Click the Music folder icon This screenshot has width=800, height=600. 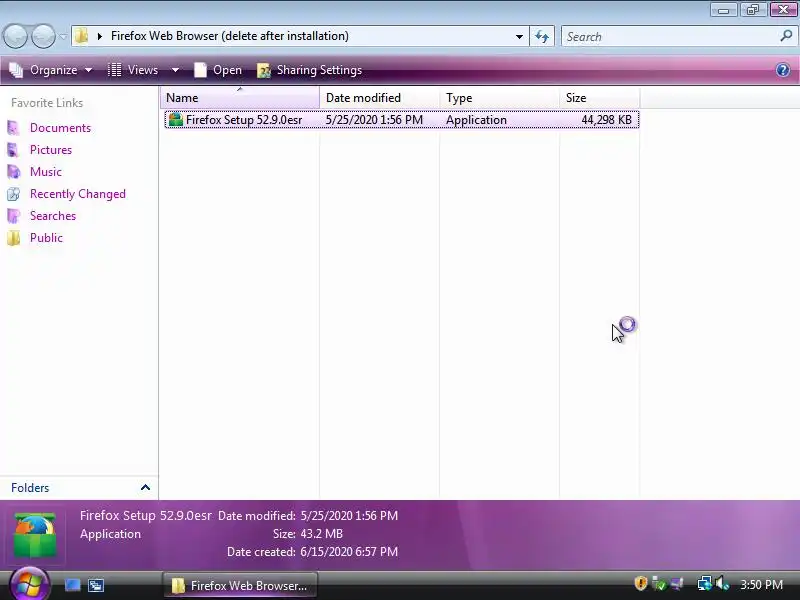pos(14,171)
